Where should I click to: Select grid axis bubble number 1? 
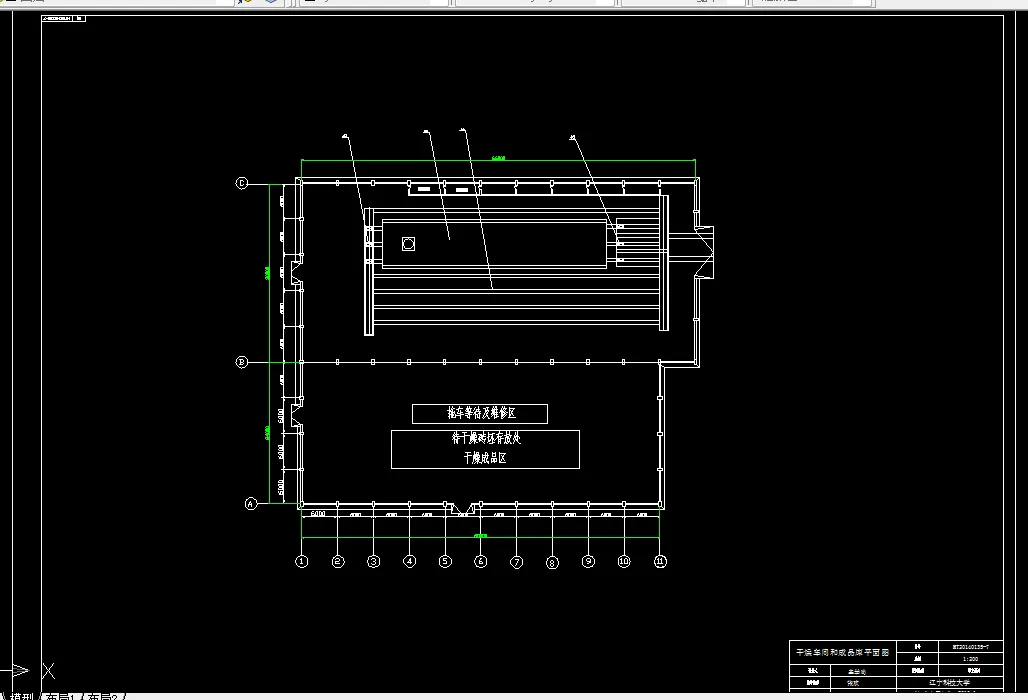[302, 562]
